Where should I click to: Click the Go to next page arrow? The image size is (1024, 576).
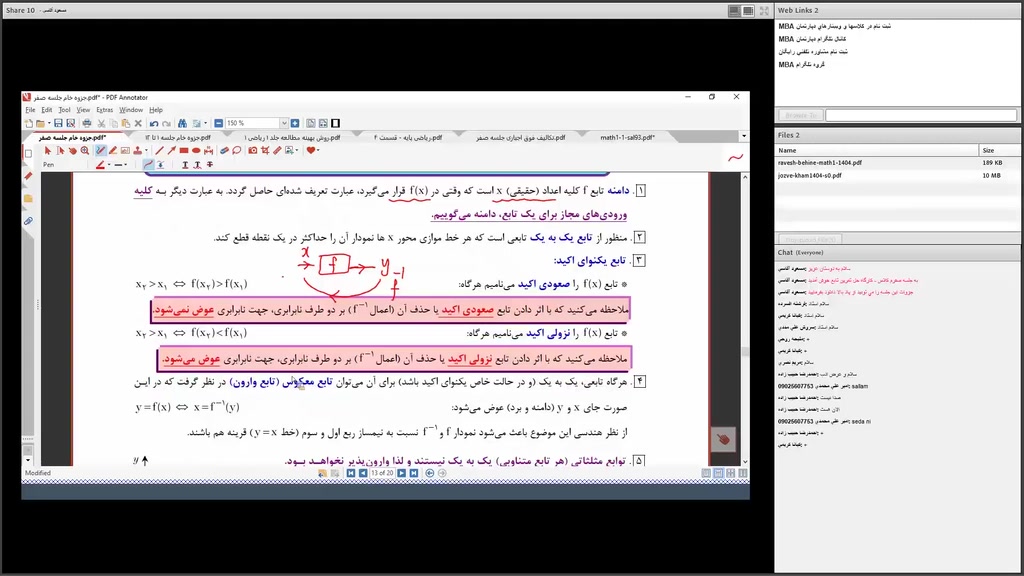tap(402, 473)
